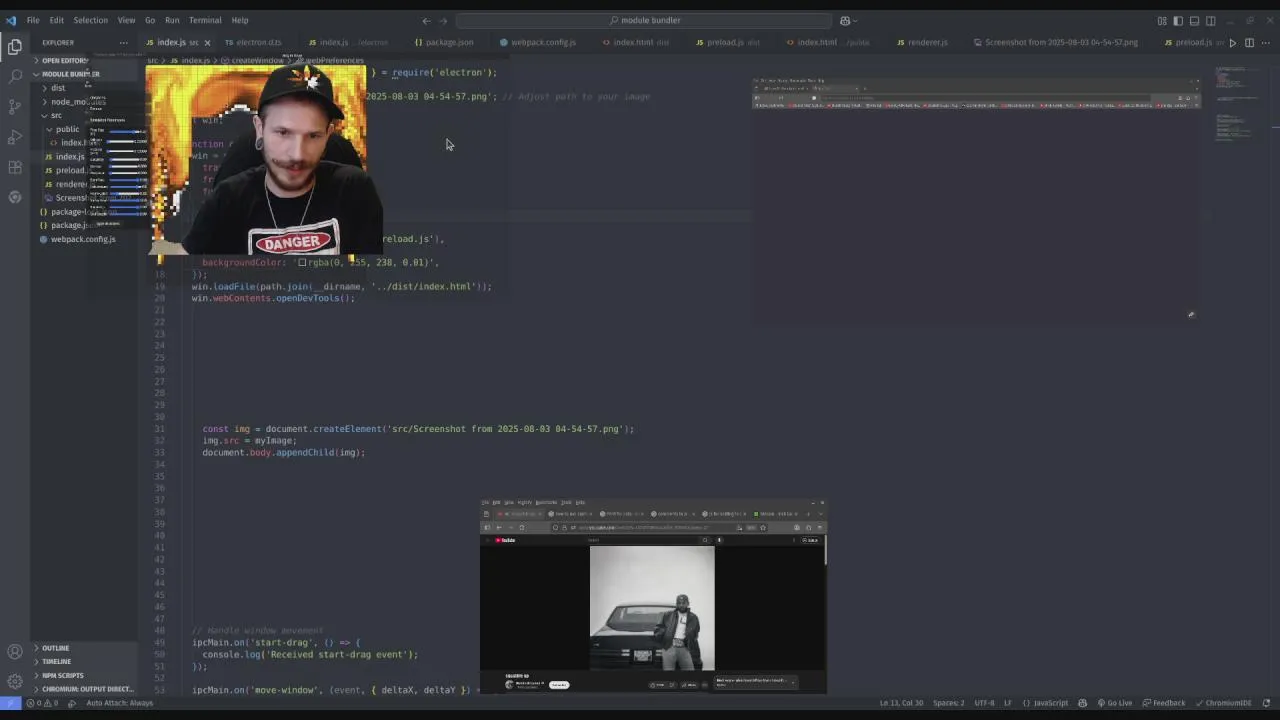Open the Source Control view
The height and width of the screenshot is (720, 1280).
click(15, 106)
